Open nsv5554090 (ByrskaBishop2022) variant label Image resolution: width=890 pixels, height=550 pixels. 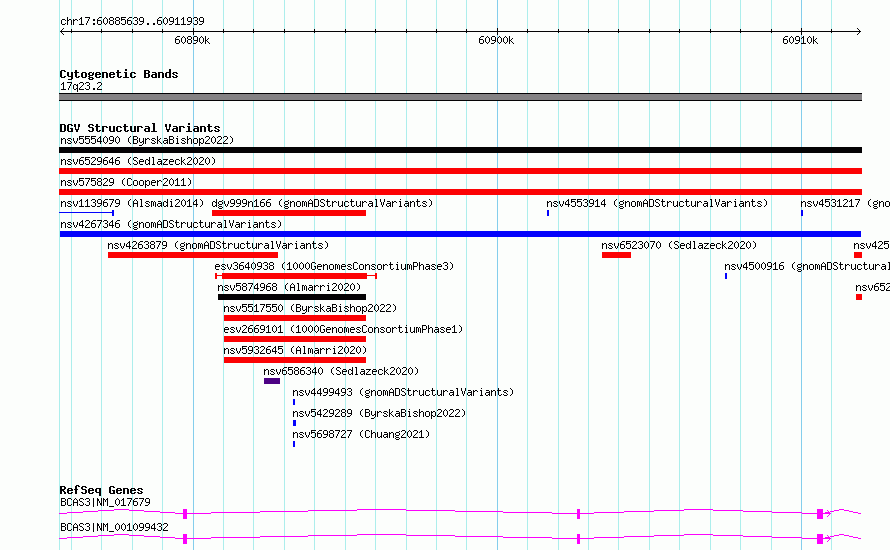click(x=147, y=140)
